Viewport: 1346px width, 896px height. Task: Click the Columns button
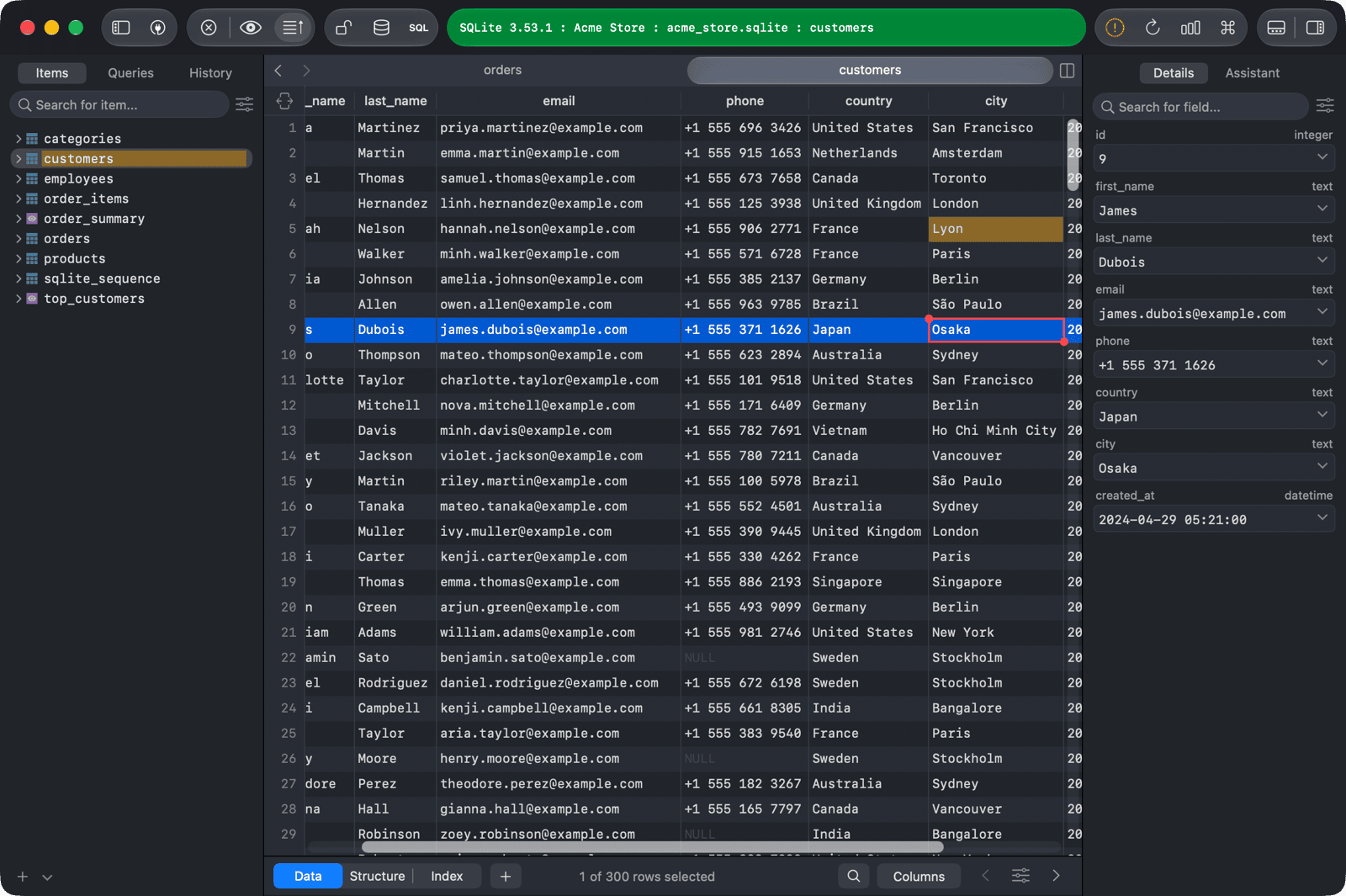pos(919,876)
